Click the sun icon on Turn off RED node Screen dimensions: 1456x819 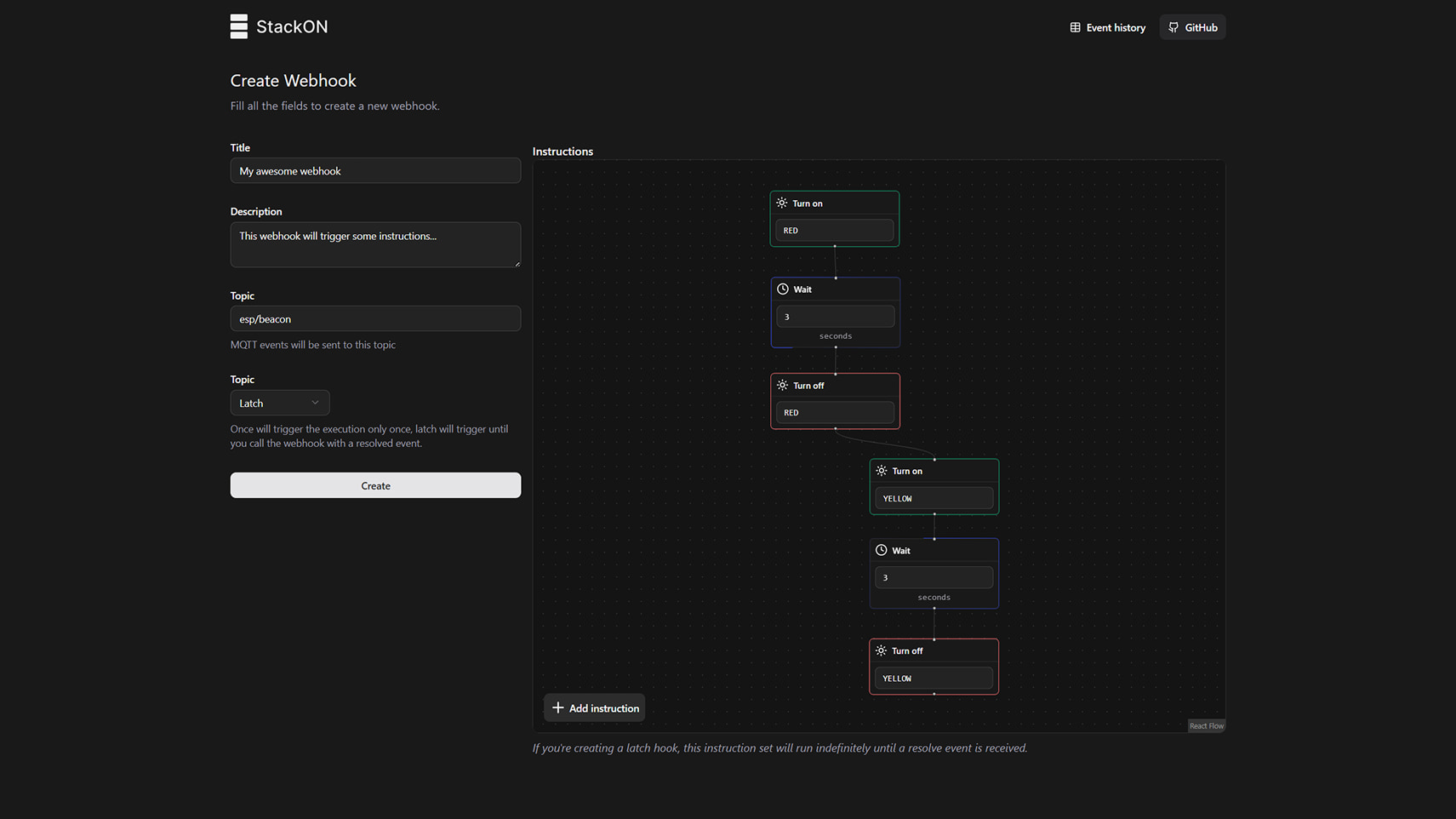[782, 386]
